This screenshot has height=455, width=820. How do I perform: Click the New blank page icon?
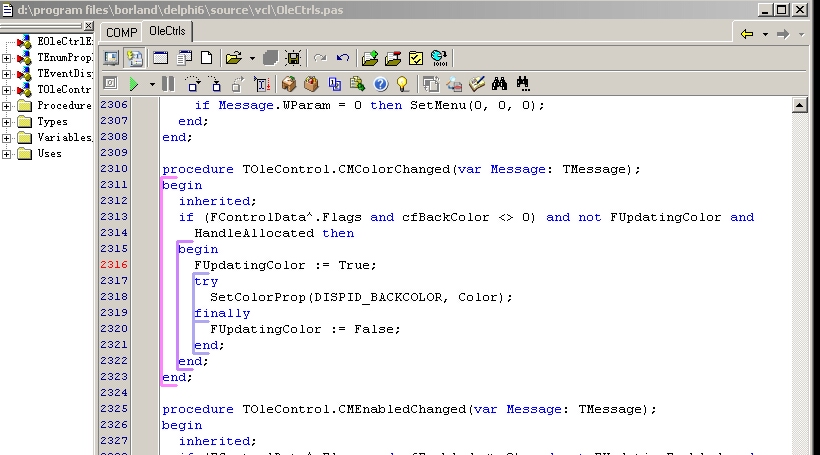click(x=207, y=58)
